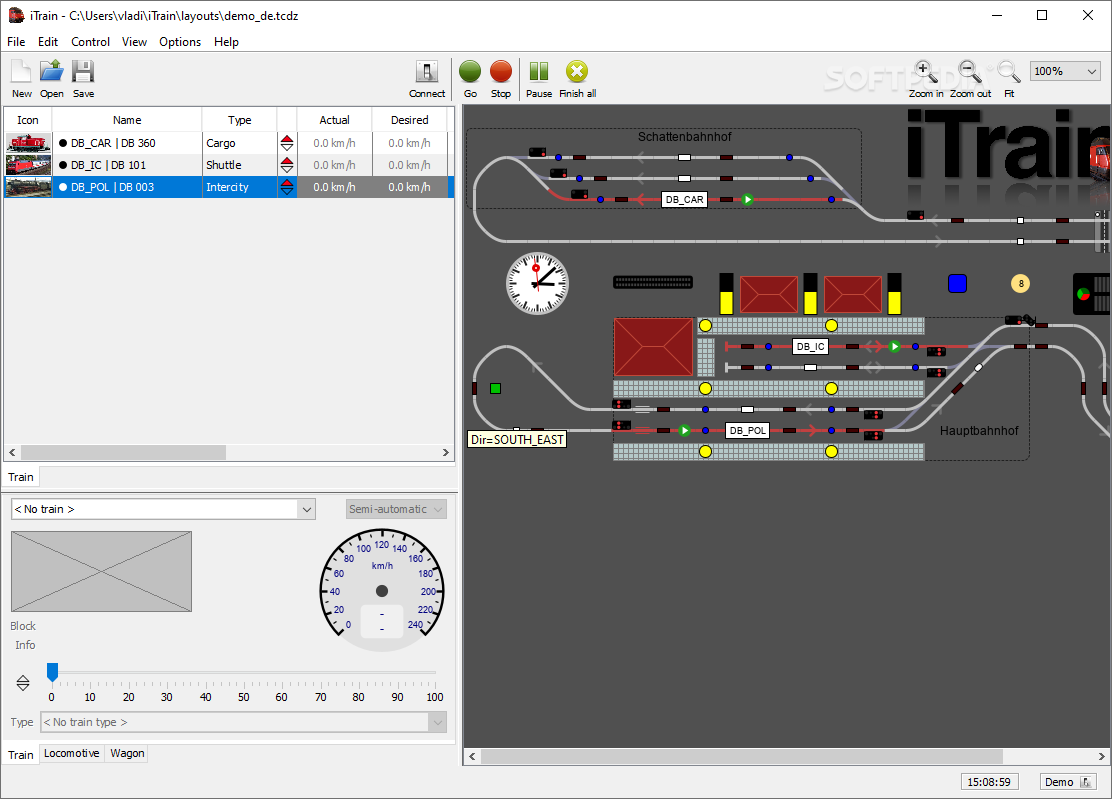
Task: Halt everything with the red Stop button
Action: 501,78
